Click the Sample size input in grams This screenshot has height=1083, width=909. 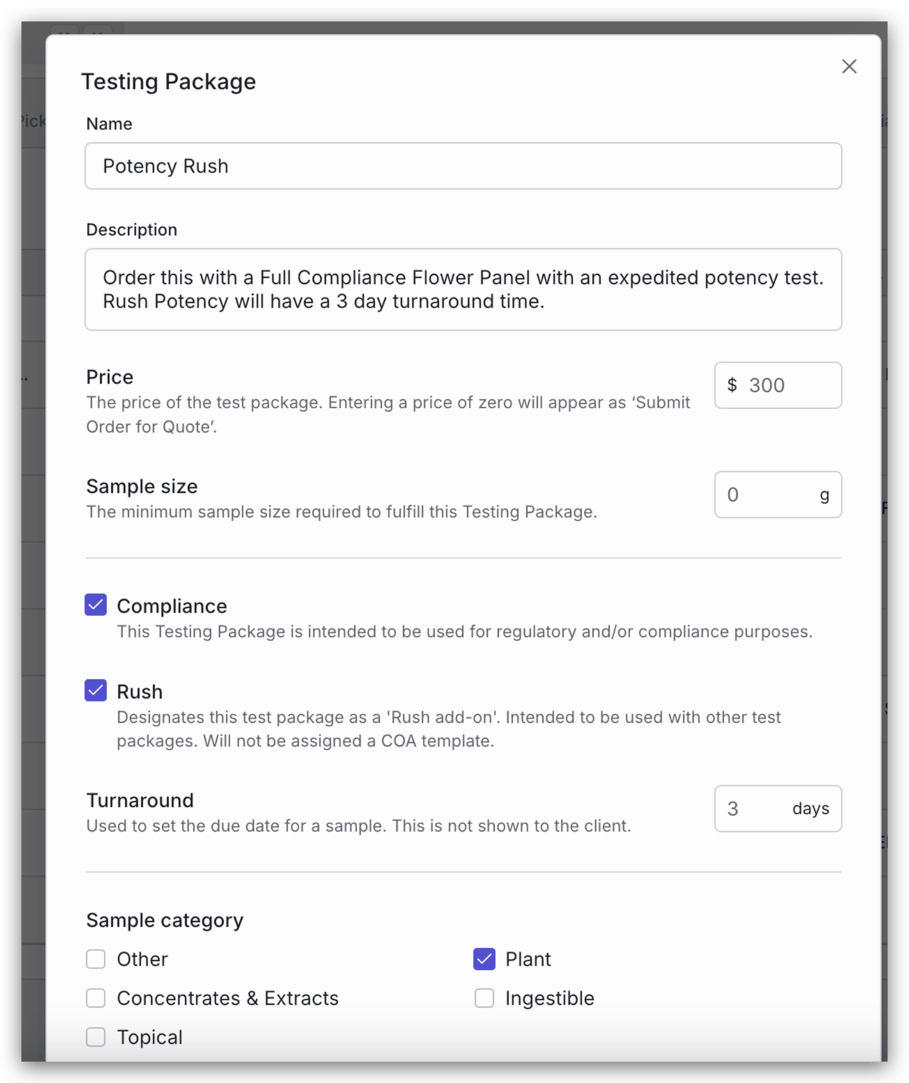tap(778, 494)
